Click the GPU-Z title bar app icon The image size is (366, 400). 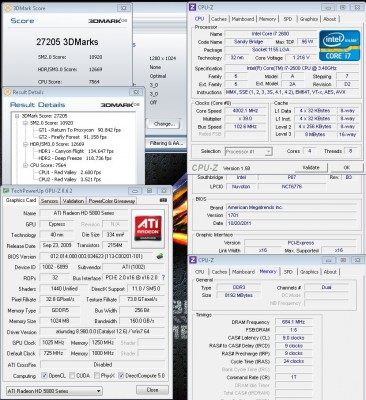[x=6, y=191]
